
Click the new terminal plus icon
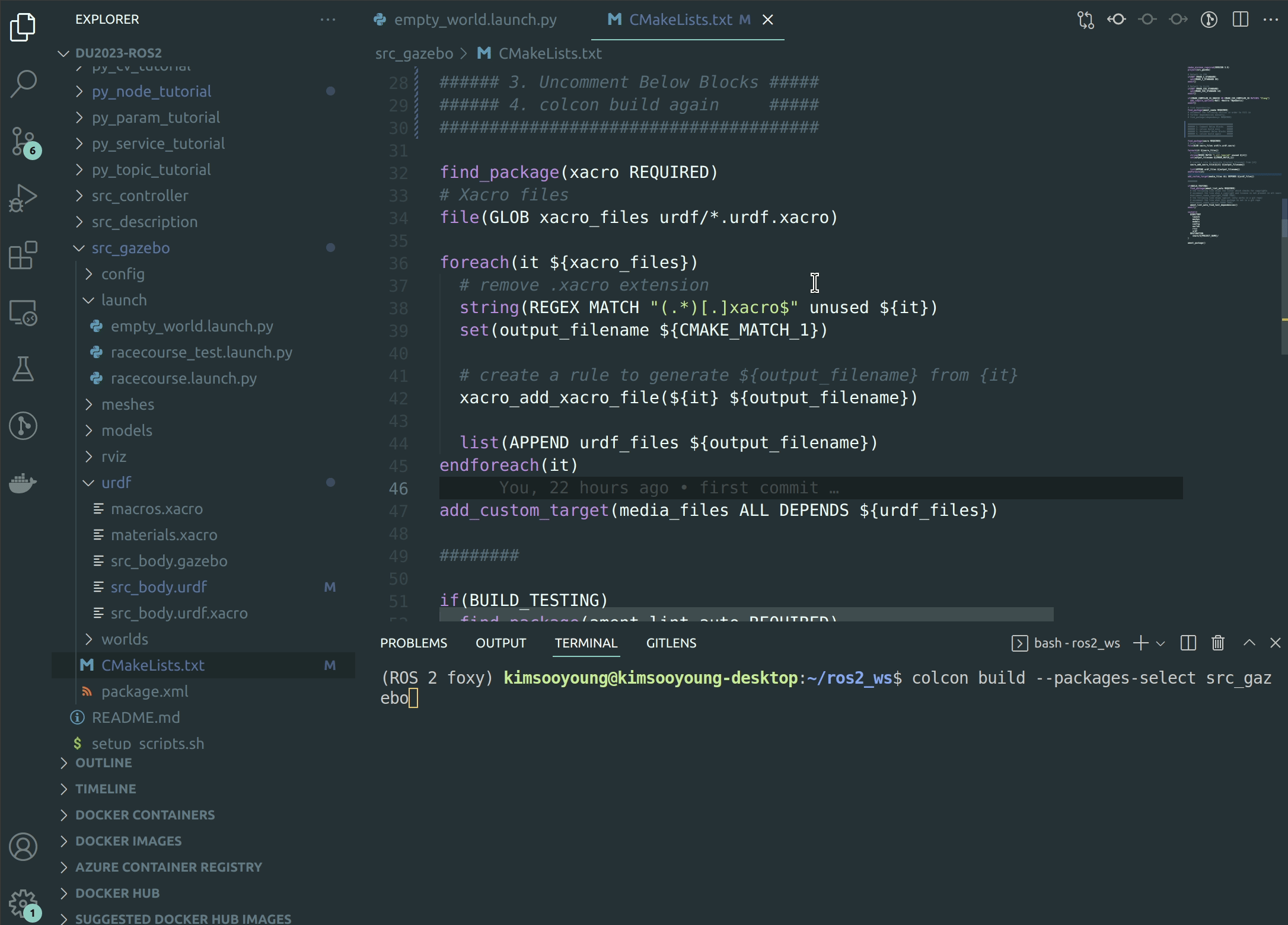click(1140, 643)
